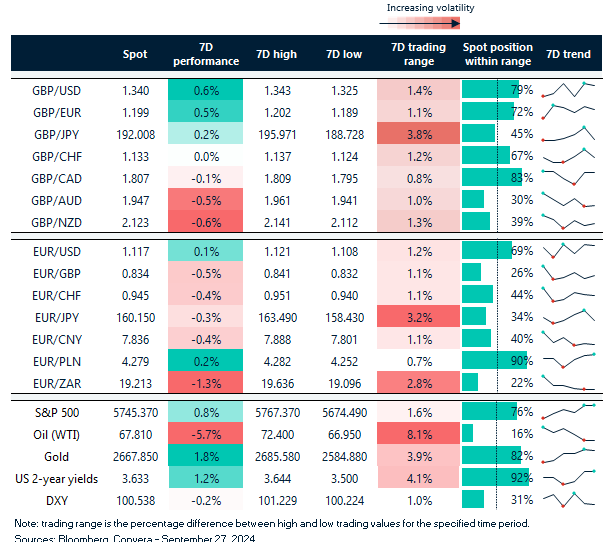Click S&P 500 spot value 5745.370
Viewport: 606px width, 542px height.
click(136, 413)
